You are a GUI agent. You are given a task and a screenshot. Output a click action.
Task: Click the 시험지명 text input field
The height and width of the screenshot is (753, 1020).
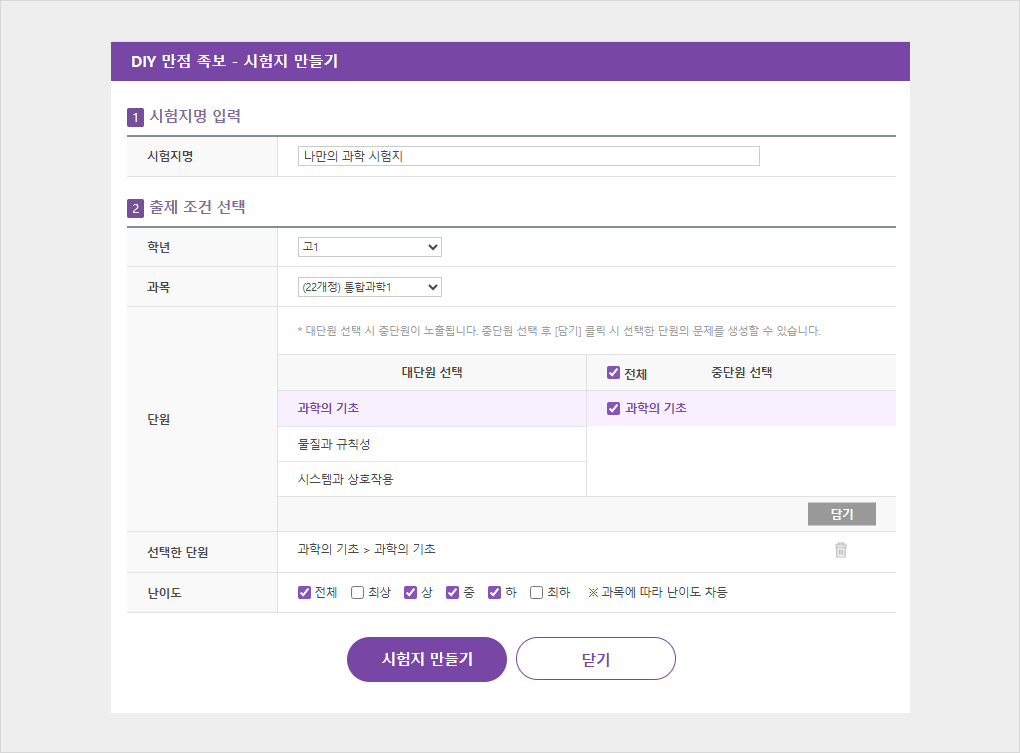tap(528, 156)
